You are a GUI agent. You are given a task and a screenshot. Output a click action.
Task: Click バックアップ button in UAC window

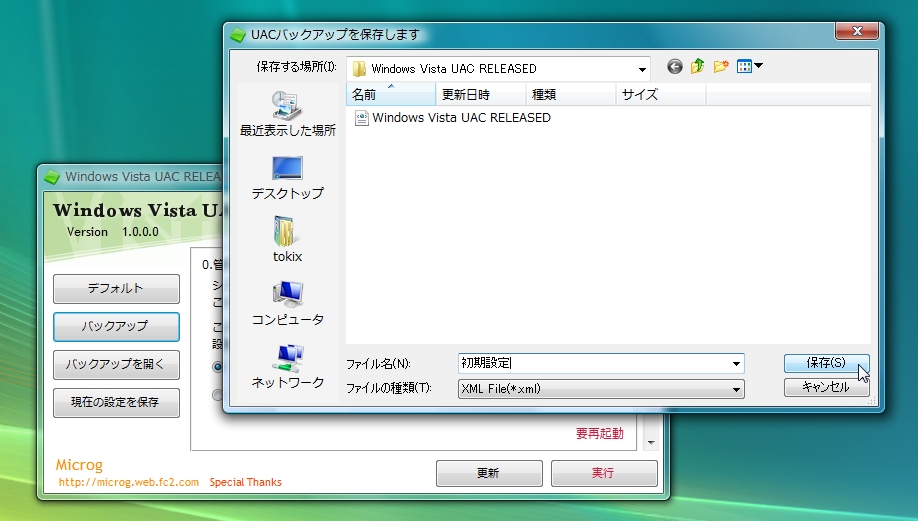click(117, 326)
